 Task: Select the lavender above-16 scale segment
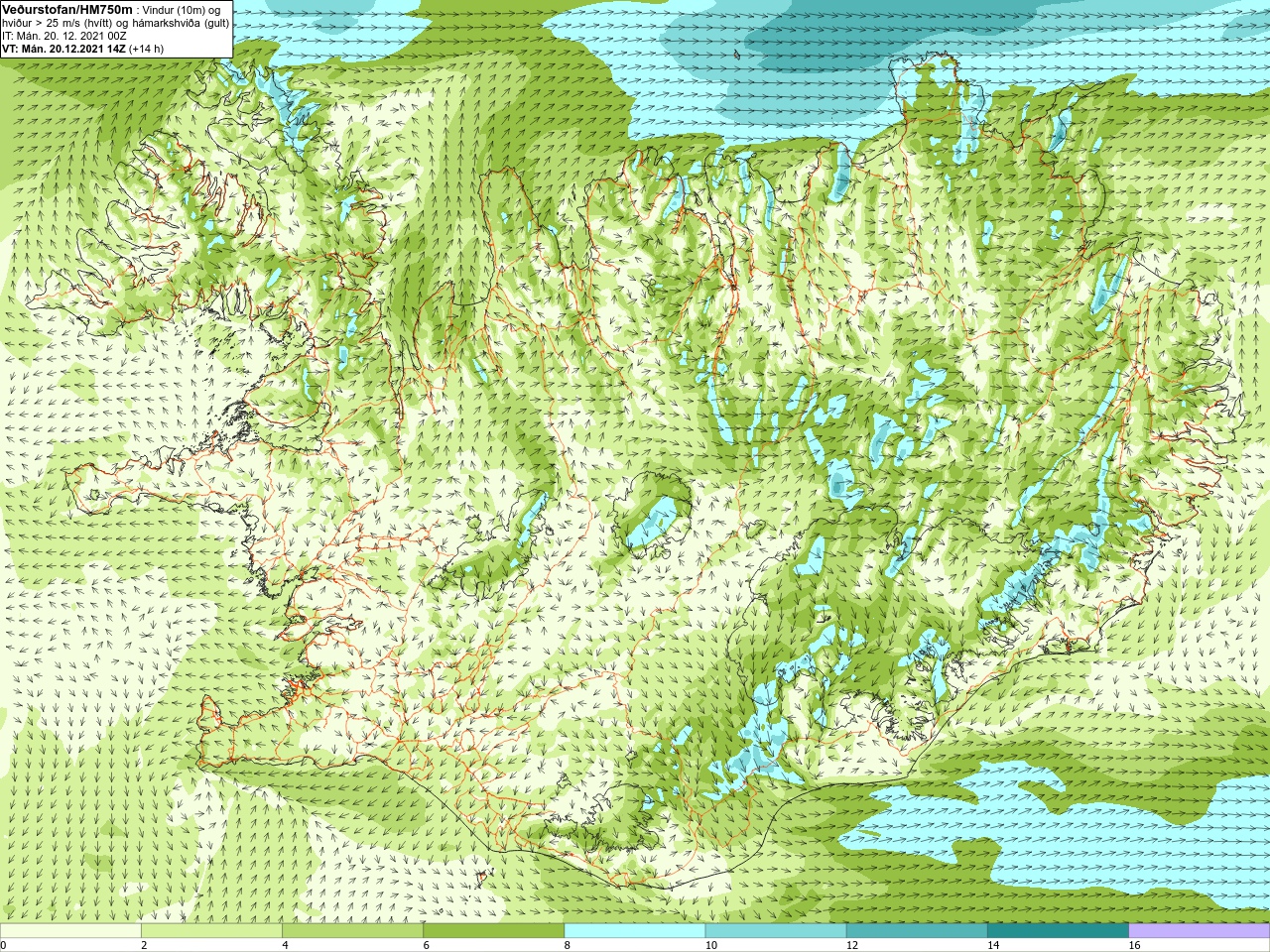tap(1200, 930)
